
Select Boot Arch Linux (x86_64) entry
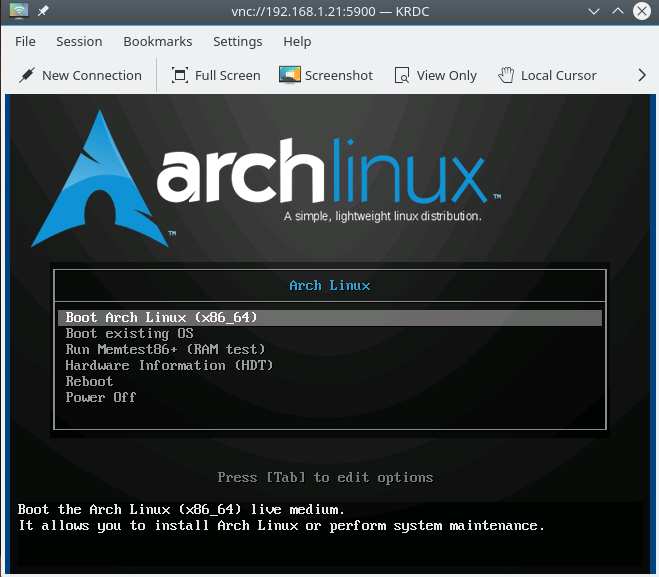[x=162, y=317]
